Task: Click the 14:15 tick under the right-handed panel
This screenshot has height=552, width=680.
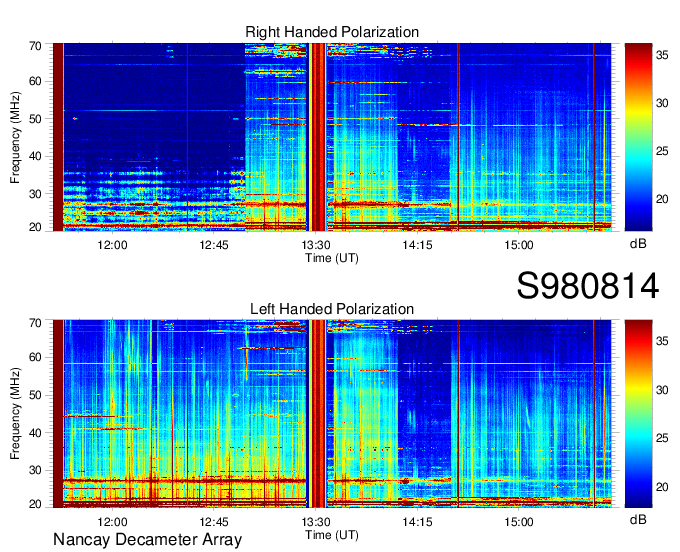Action: (417, 245)
